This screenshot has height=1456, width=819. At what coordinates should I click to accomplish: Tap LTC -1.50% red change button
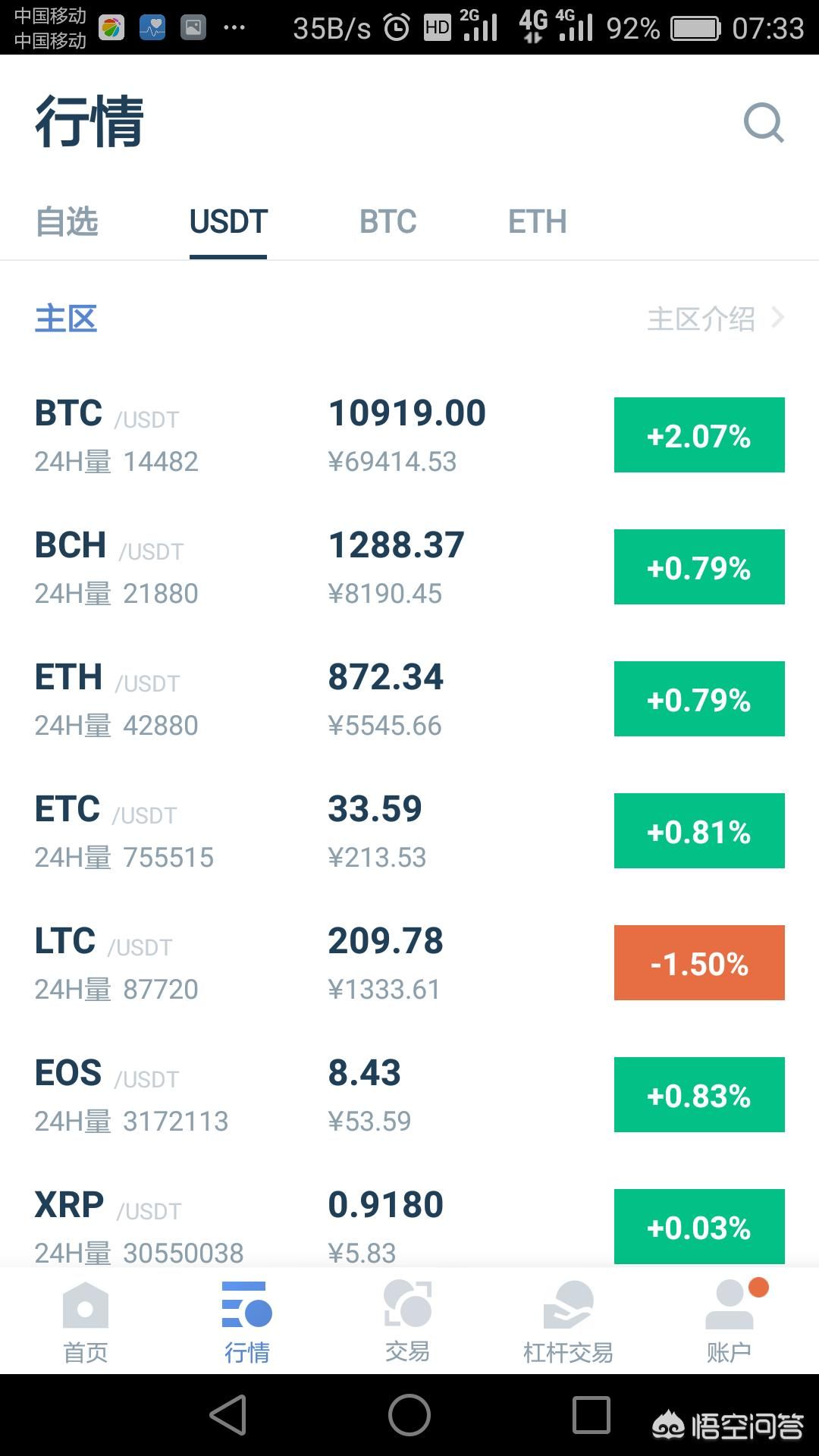(699, 963)
